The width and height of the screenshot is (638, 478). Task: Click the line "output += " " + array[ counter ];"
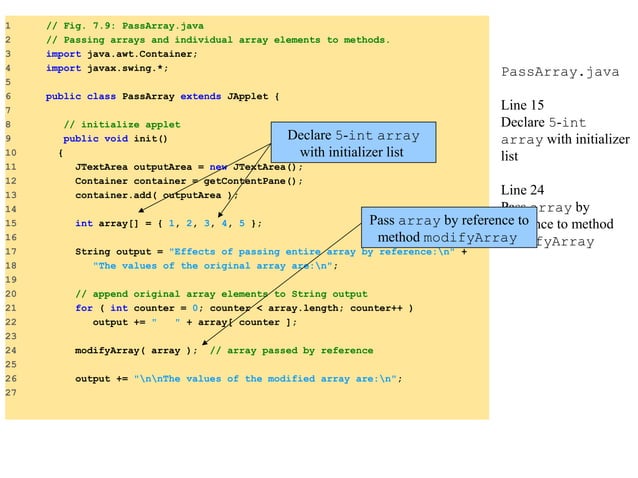point(195,323)
